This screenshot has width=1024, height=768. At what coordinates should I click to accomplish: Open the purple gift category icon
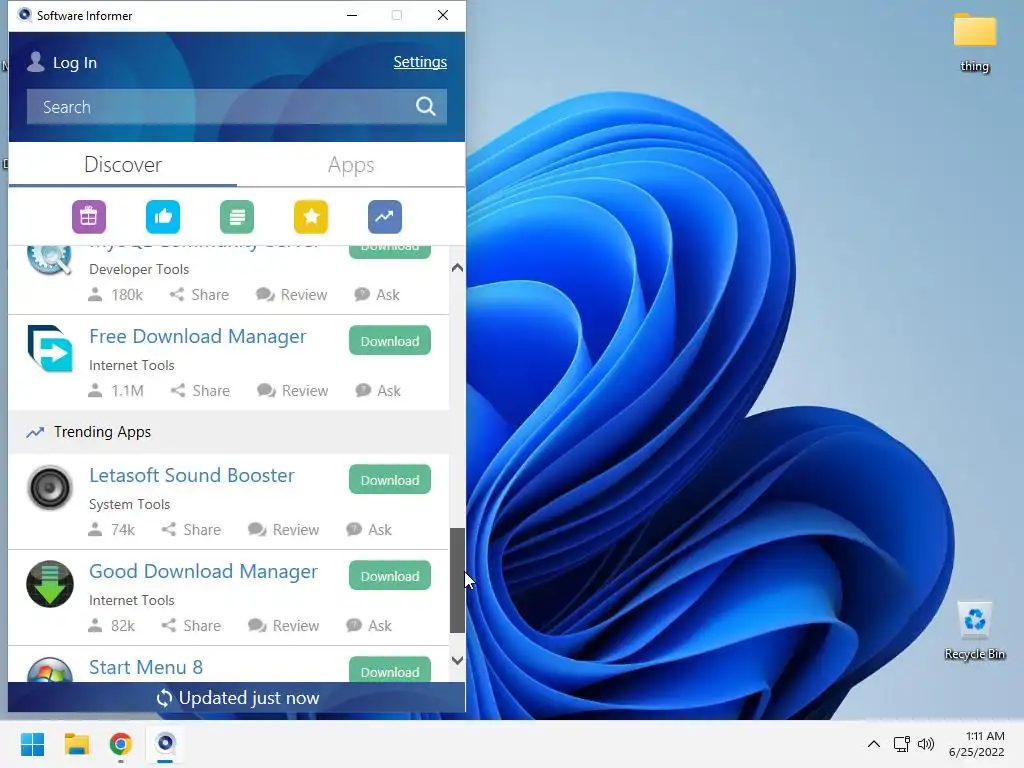[x=89, y=217]
